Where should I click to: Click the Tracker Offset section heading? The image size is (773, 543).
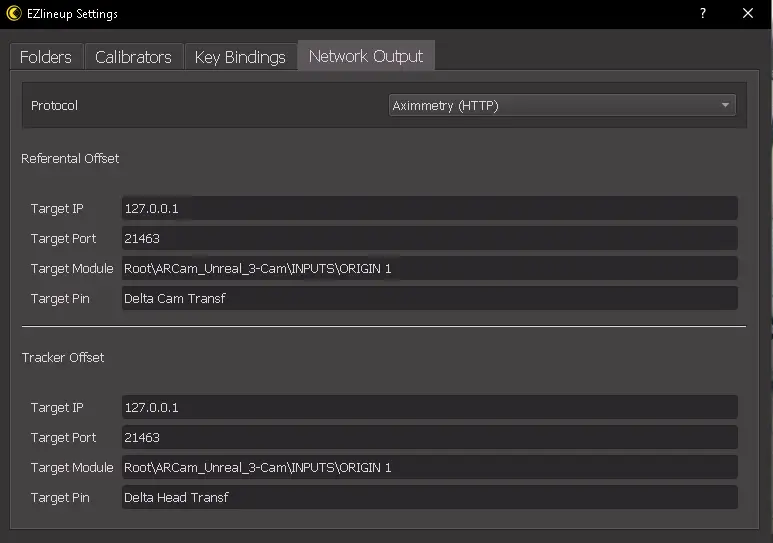click(x=63, y=358)
